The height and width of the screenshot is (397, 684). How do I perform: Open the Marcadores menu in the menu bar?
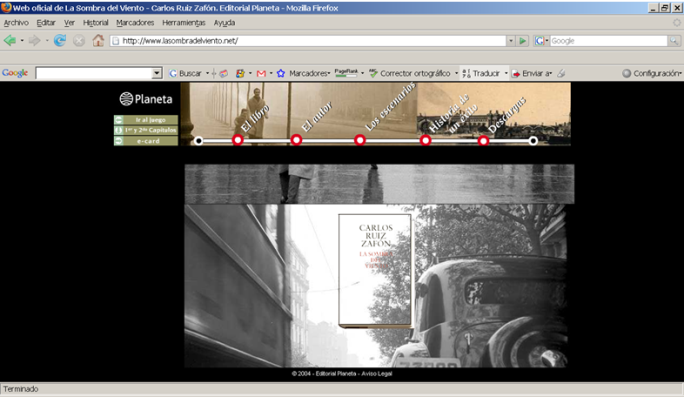(x=135, y=23)
